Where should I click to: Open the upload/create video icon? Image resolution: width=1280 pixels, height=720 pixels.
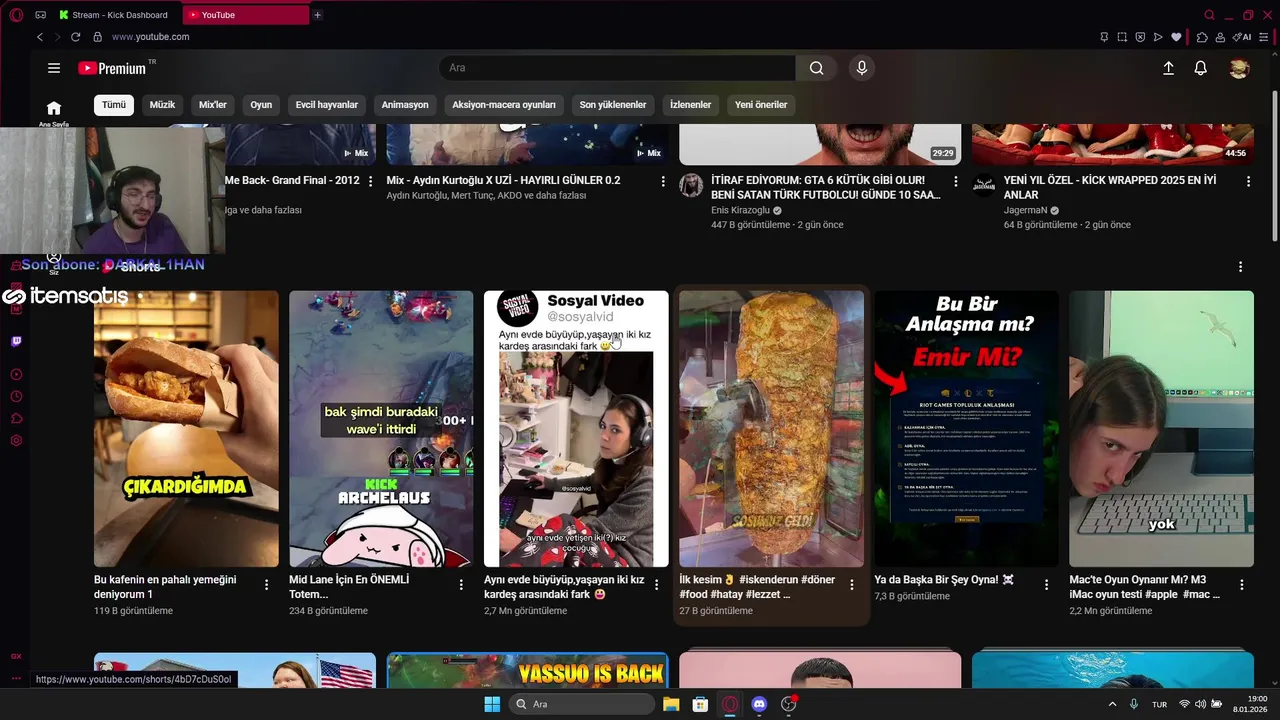tap(1168, 68)
